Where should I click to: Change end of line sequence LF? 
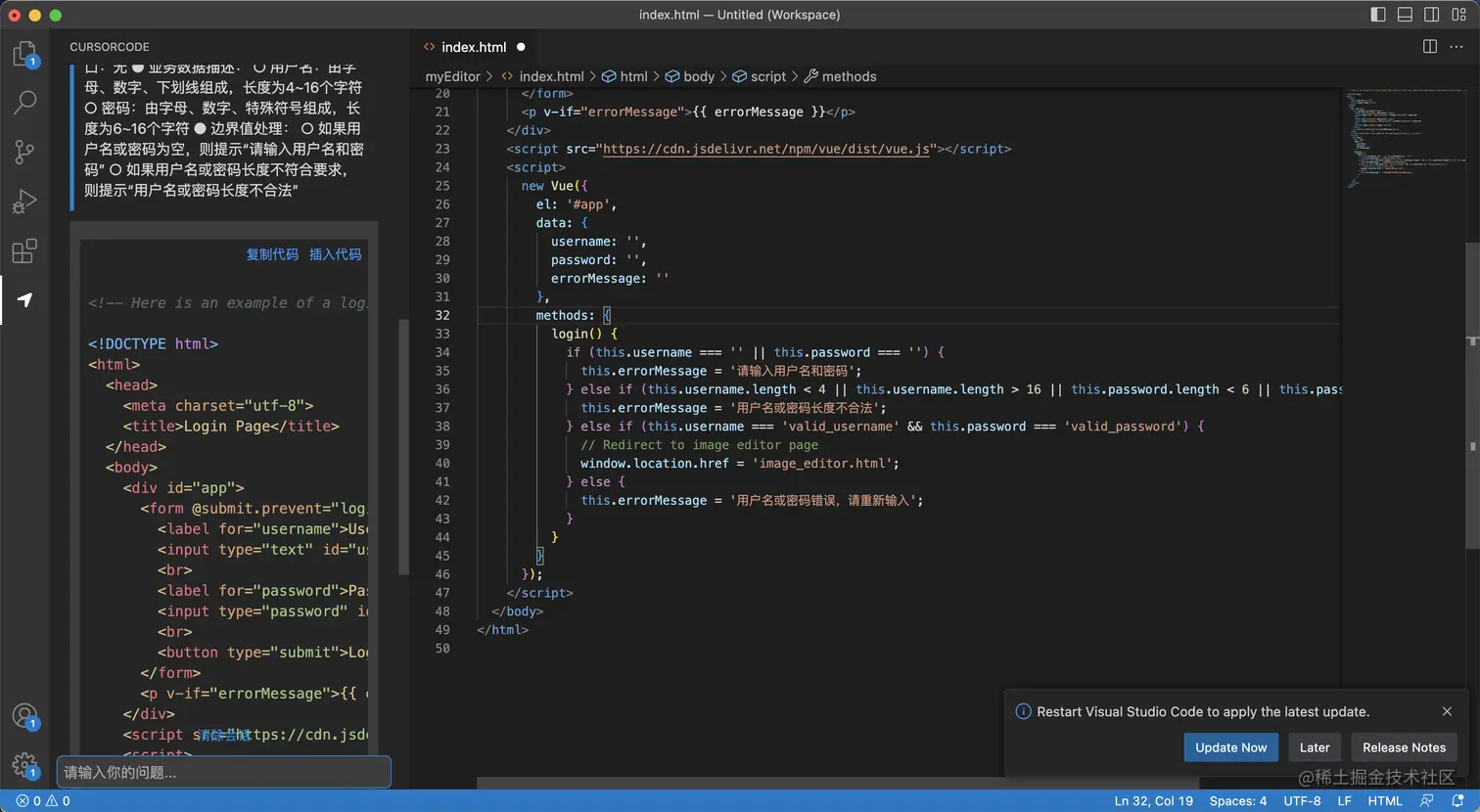click(x=1345, y=800)
